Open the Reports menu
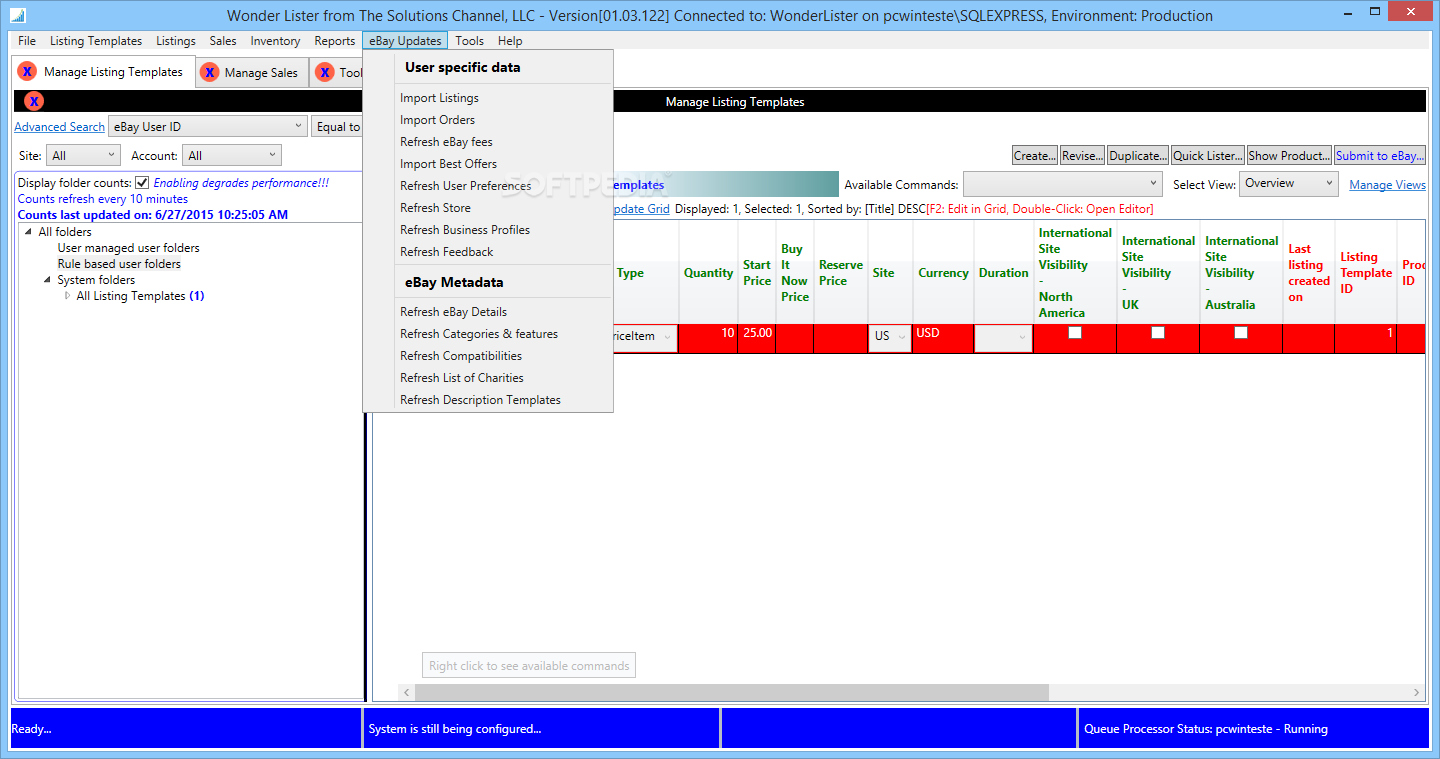Viewport: 1440px width, 759px height. (x=335, y=41)
